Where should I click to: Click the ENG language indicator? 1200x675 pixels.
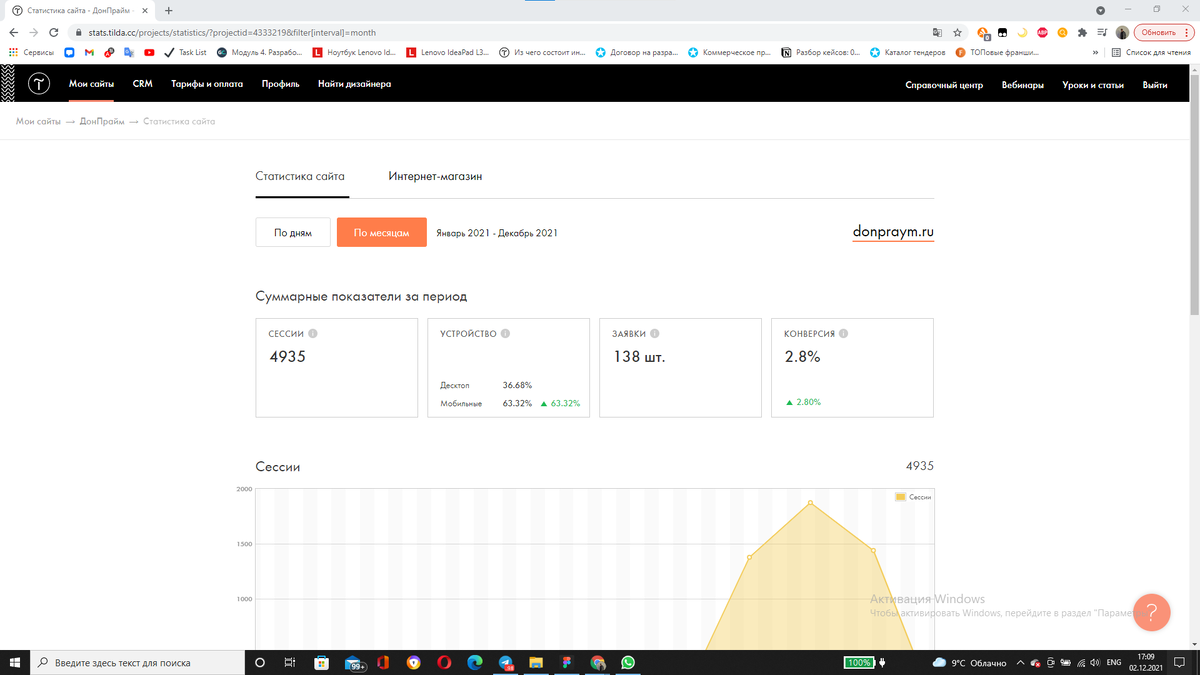coord(1113,662)
